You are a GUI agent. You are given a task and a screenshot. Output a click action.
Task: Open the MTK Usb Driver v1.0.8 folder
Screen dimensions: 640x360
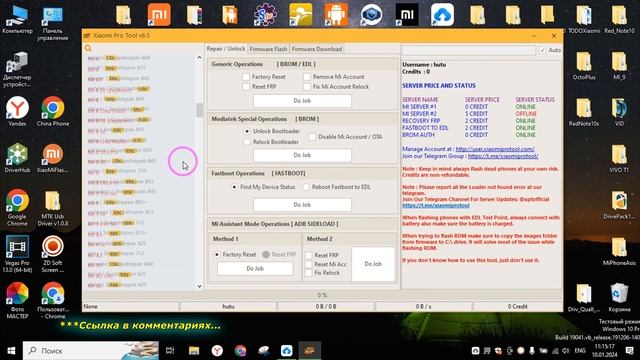click(53, 207)
